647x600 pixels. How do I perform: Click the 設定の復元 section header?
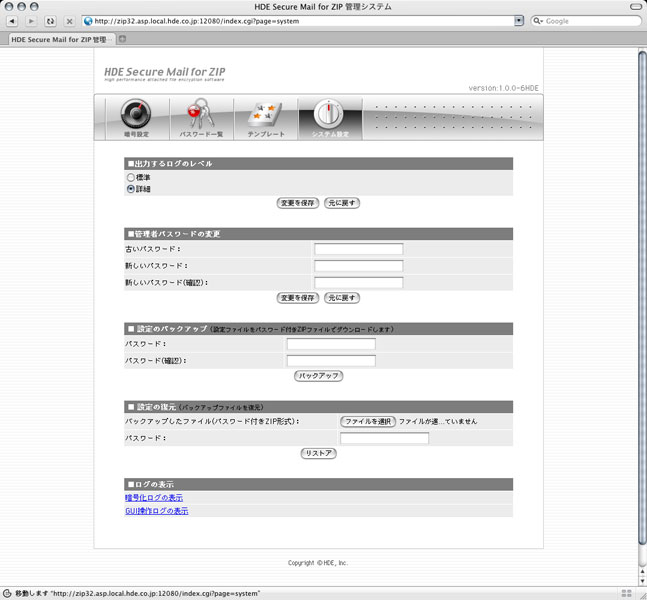(318, 407)
